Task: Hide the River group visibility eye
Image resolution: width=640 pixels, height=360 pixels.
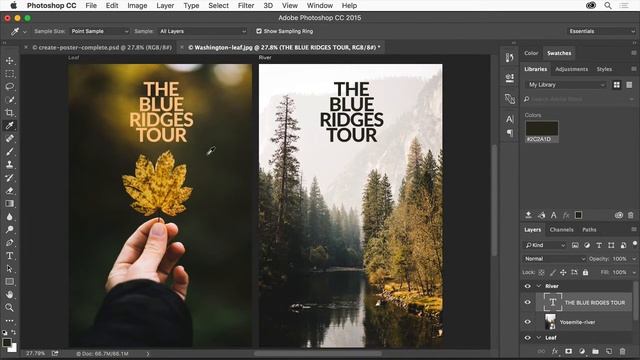Action: click(x=527, y=286)
